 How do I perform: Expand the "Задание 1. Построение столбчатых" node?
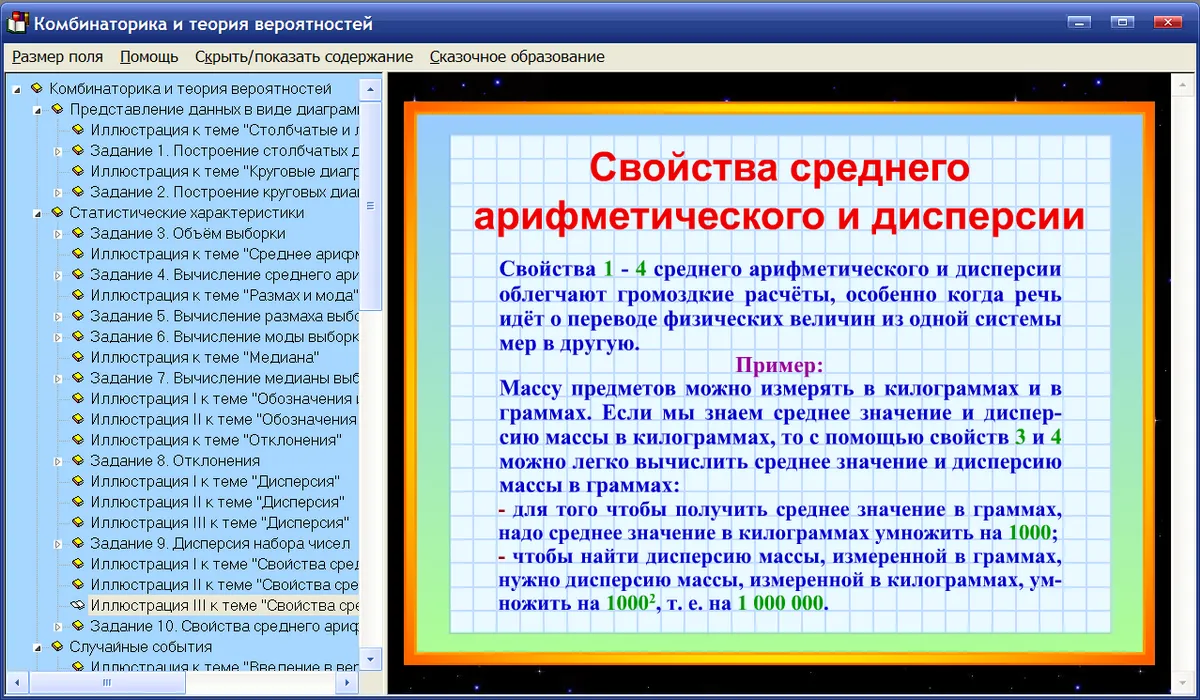[x=58, y=151]
